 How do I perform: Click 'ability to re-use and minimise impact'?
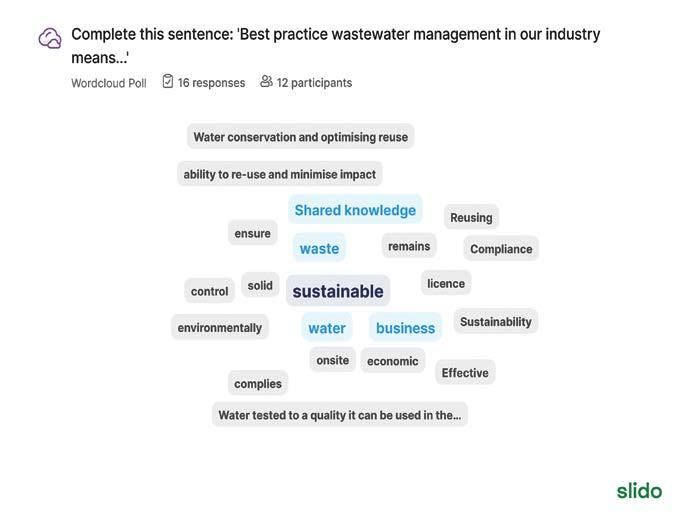click(x=280, y=174)
